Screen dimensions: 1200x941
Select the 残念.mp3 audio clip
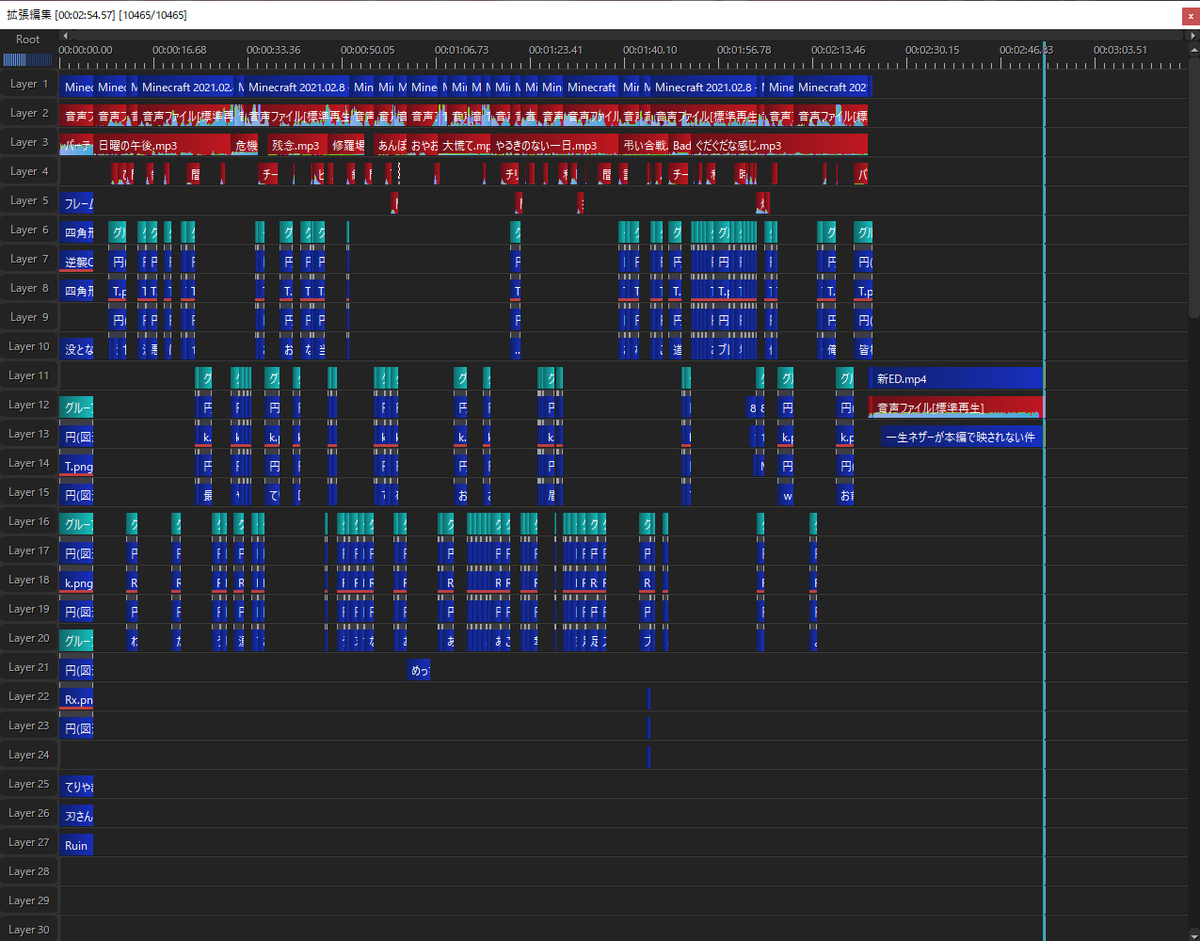pos(298,146)
